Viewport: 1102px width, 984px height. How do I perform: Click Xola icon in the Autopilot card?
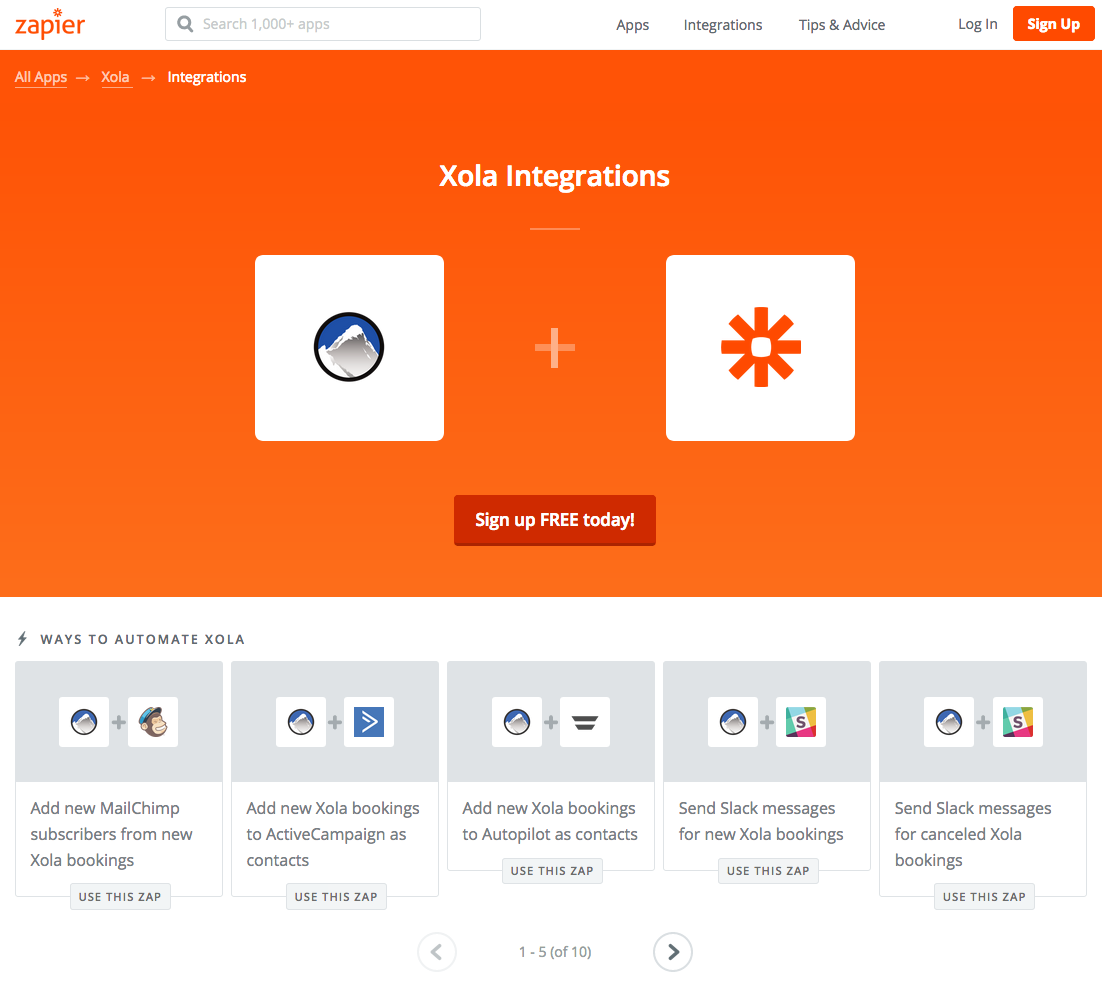point(517,722)
